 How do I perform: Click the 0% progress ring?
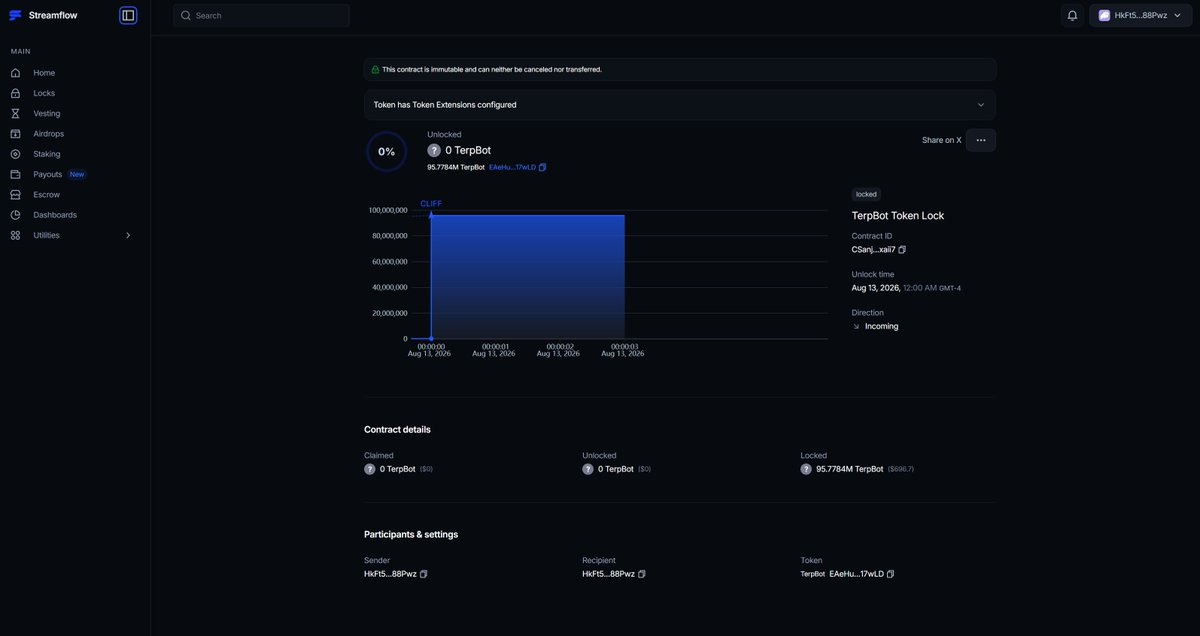tap(386, 152)
